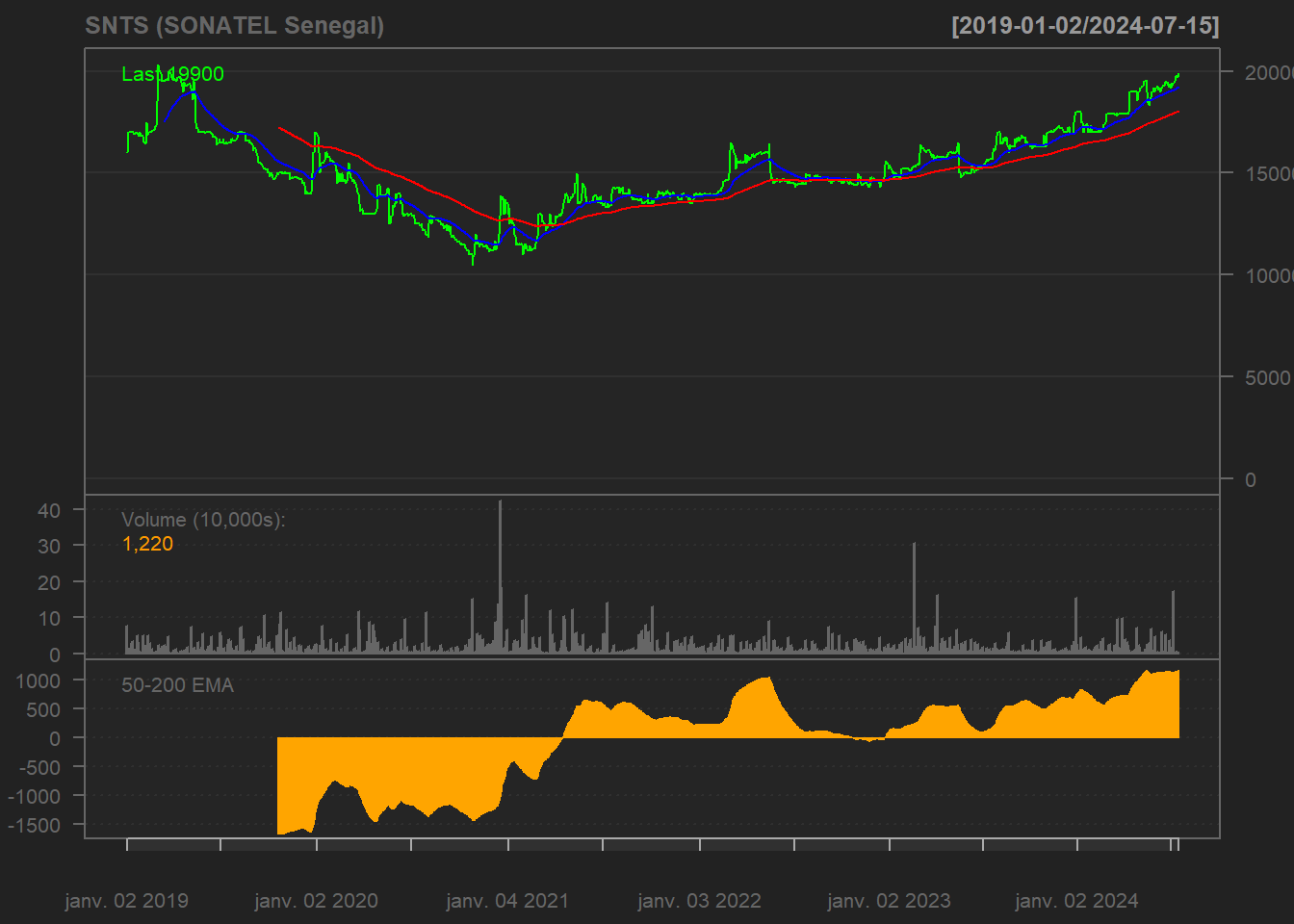Select the orange 1,220 volume value
This screenshot has width=1294, height=924.
pyautogui.click(x=147, y=544)
